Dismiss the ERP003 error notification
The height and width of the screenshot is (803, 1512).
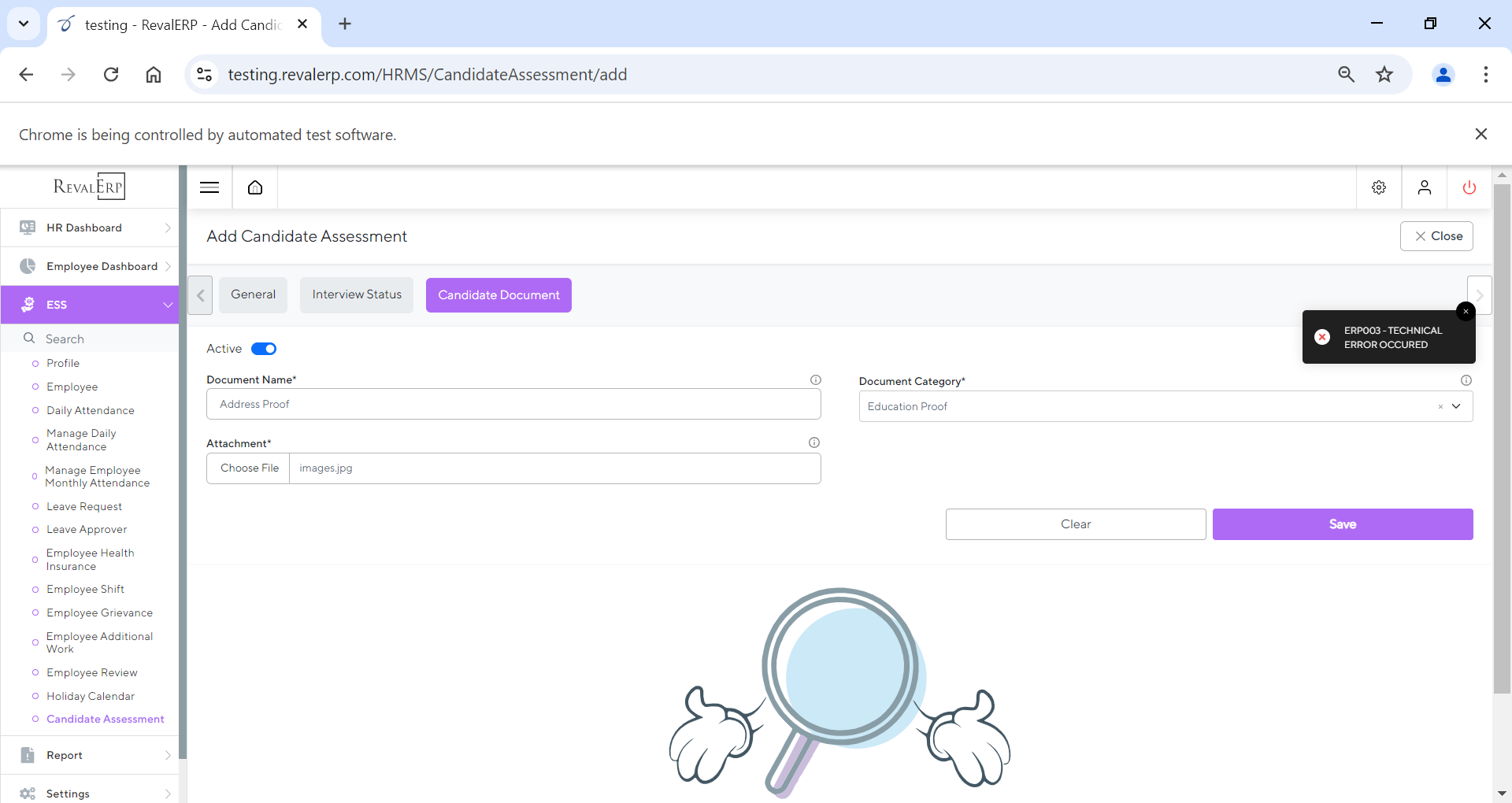tap(1466, 312)
